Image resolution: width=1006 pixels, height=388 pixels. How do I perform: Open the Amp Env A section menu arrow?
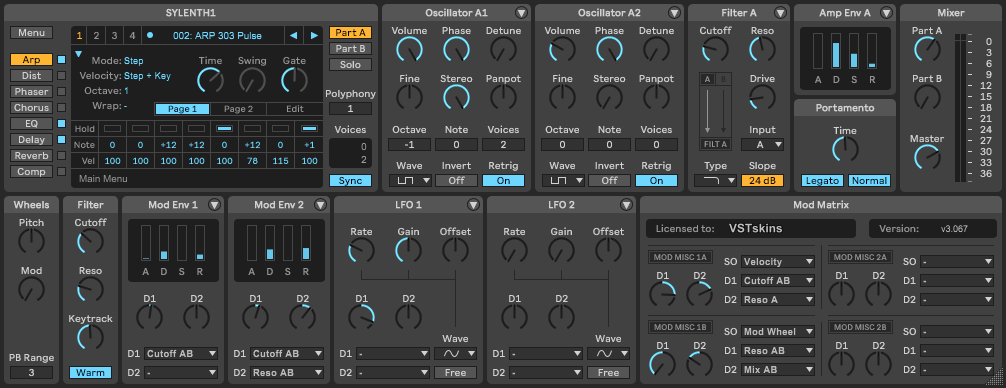(886, 13)
